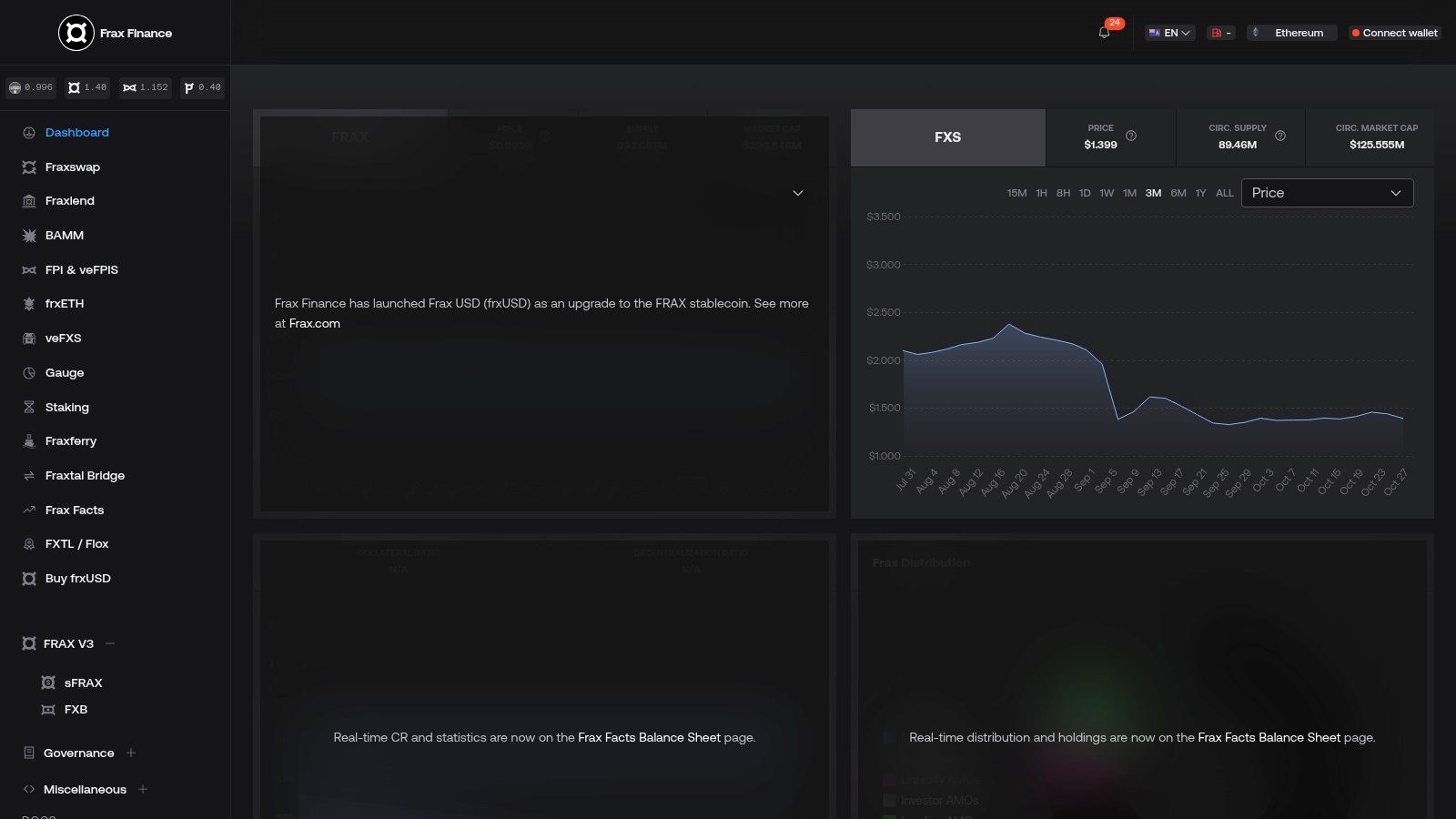Click the 0.40 price ticker flag icon

tap(189, 87)
